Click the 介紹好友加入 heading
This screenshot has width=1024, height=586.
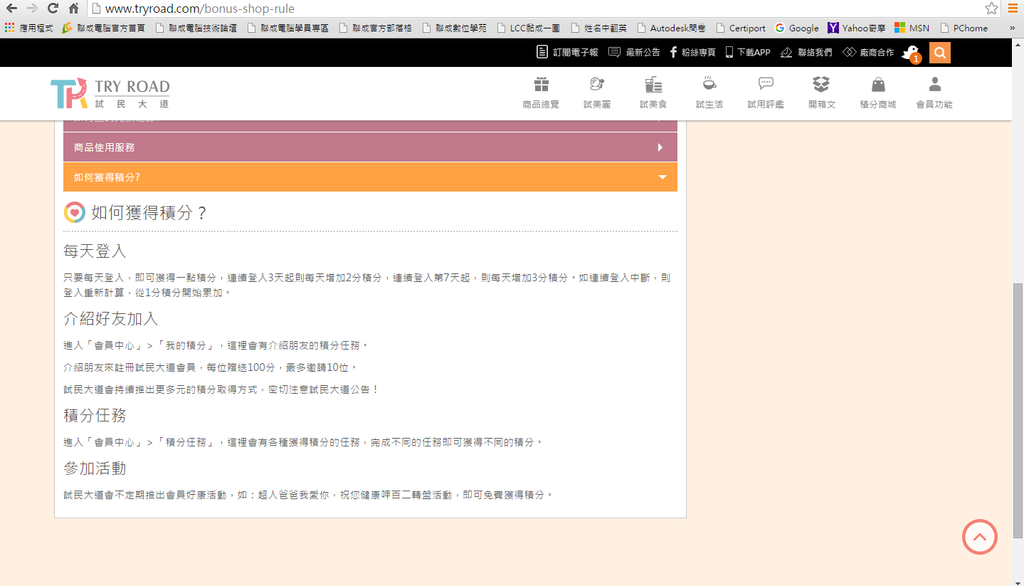pyautogui.click(x=110, y=319)
